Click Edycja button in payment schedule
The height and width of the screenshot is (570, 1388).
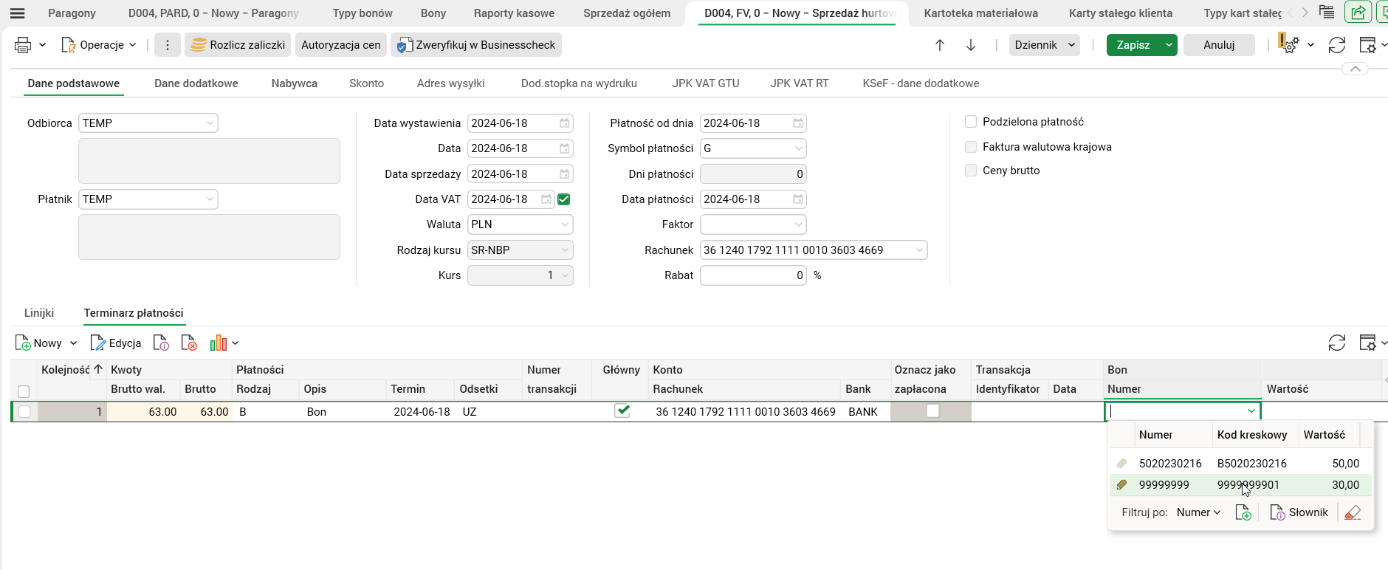click(116, 343)
